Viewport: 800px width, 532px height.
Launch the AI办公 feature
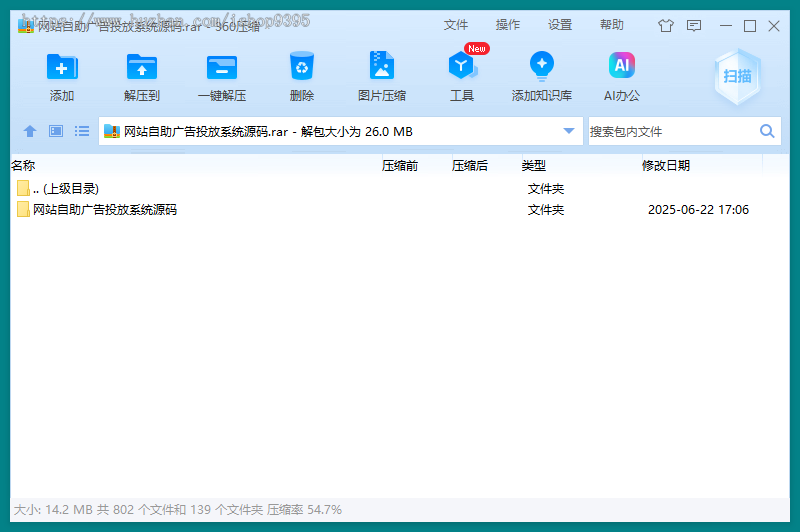point(621,65)
